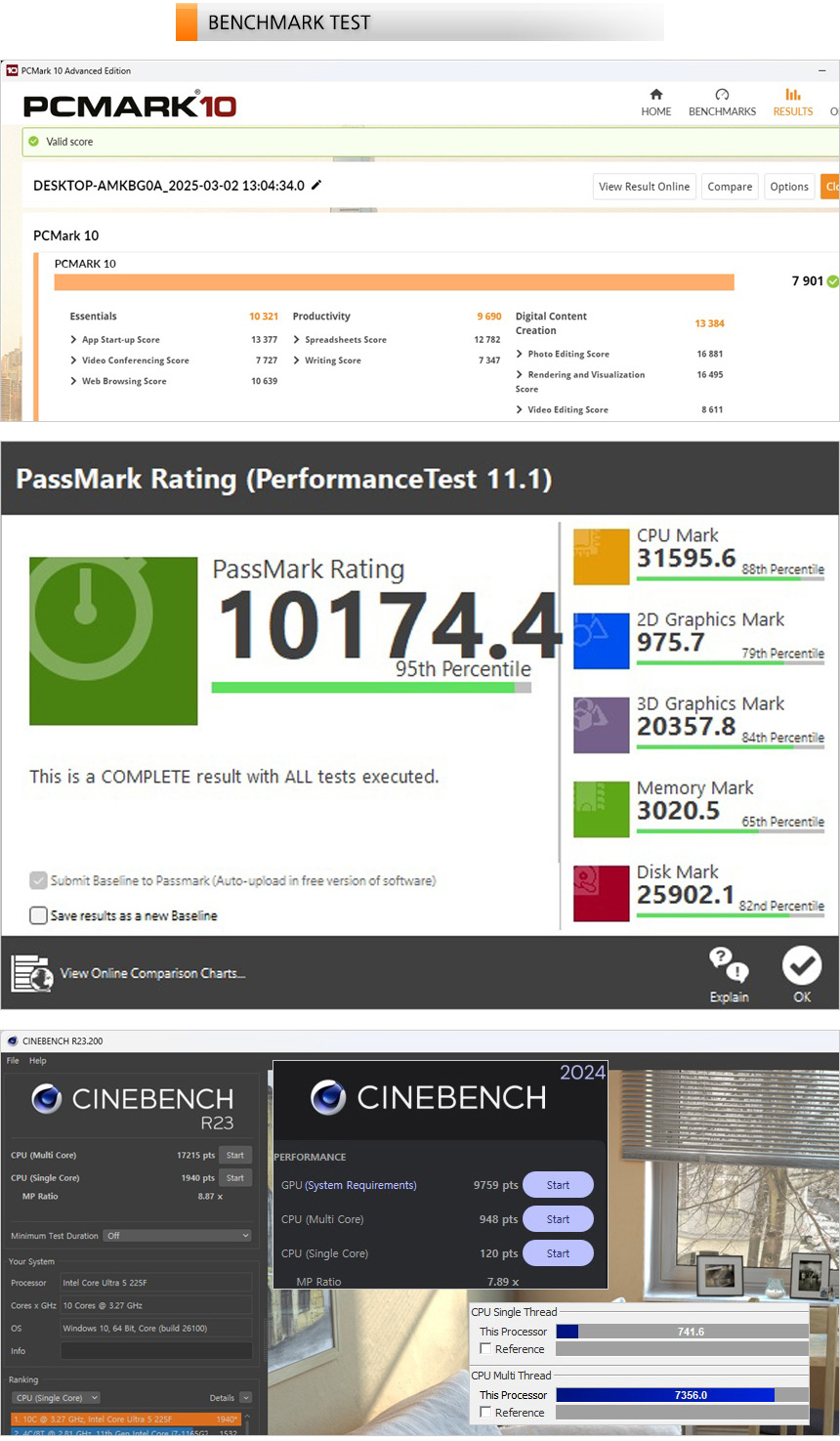Click the Info text field in Cinebench R23
This screenshot has height=1441, width=840.
156,1351
